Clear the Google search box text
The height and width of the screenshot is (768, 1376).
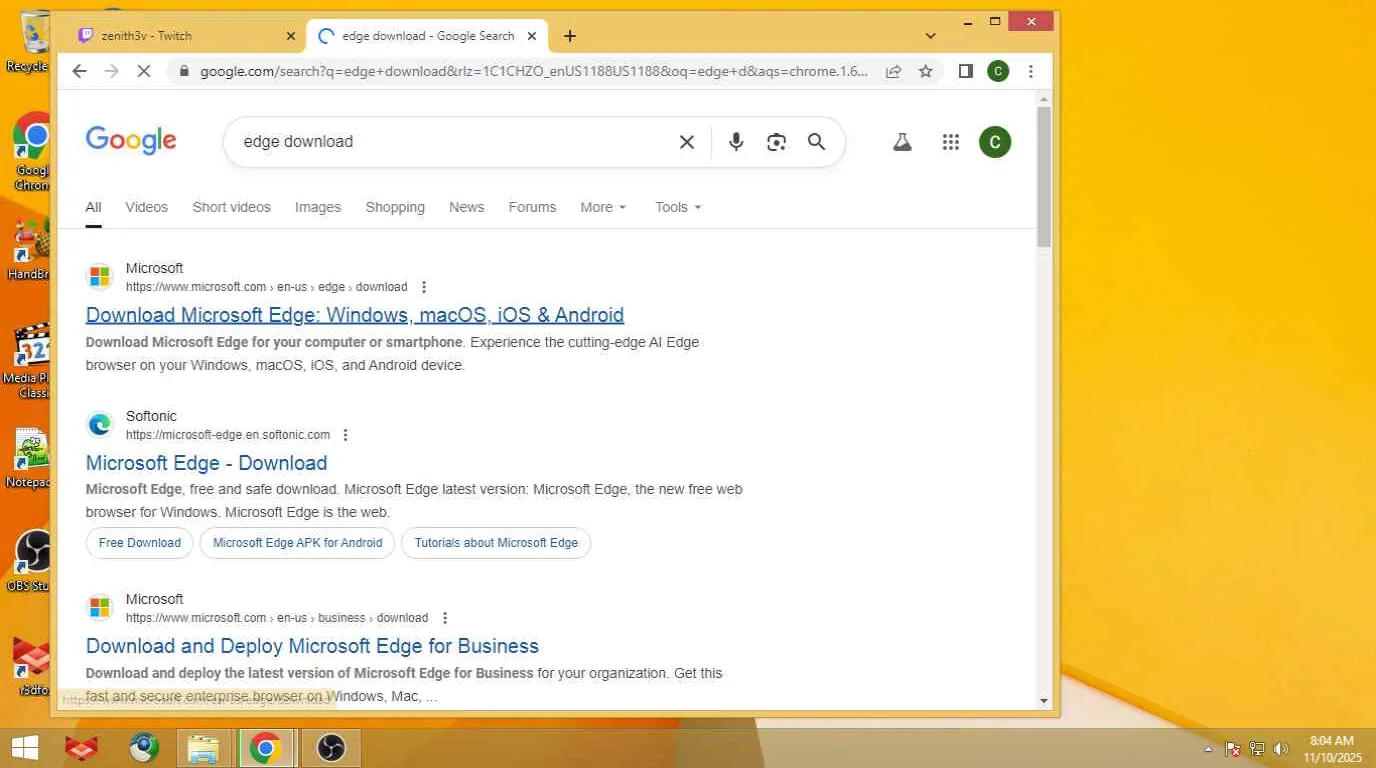point(687,142)
